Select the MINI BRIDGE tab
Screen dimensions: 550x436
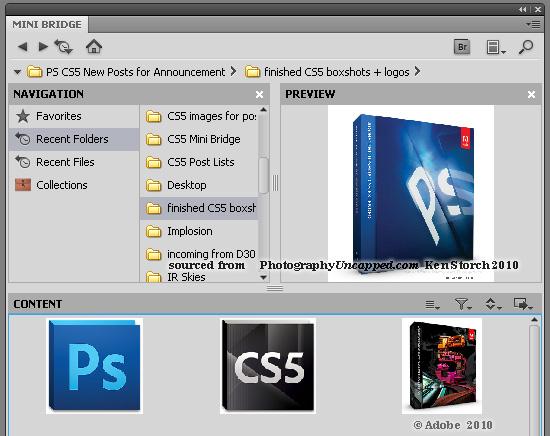click(47, 25)
